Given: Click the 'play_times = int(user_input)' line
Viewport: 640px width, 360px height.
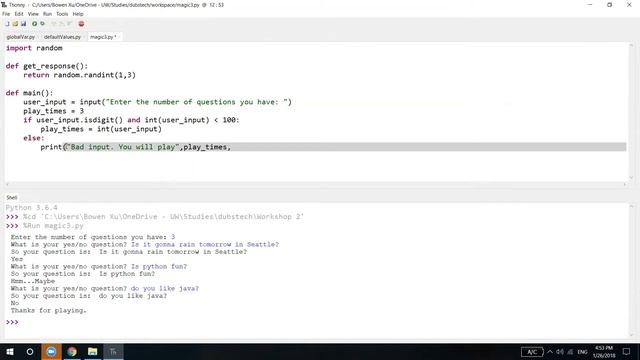Looking at the screenshot, I should 101,129.
